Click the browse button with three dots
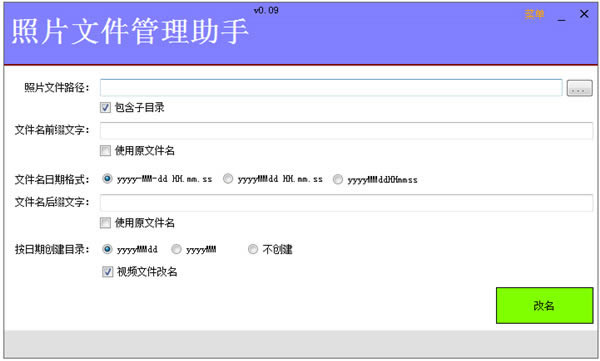Image resolution: width=600 pixels, height=361 pixels. 579,88
